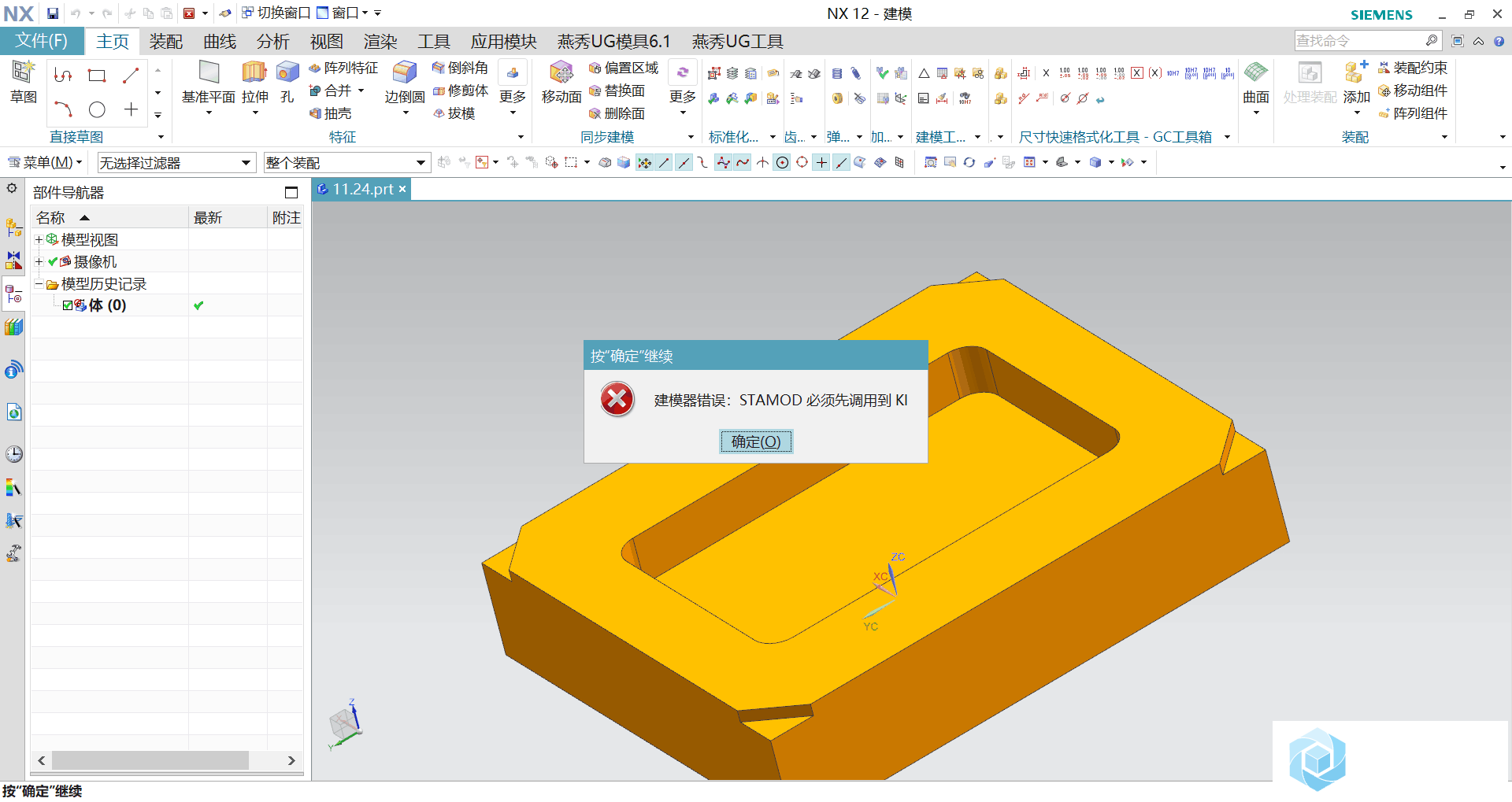
Task: Click the Hole (孔) icon
Action: coord(287,72)
